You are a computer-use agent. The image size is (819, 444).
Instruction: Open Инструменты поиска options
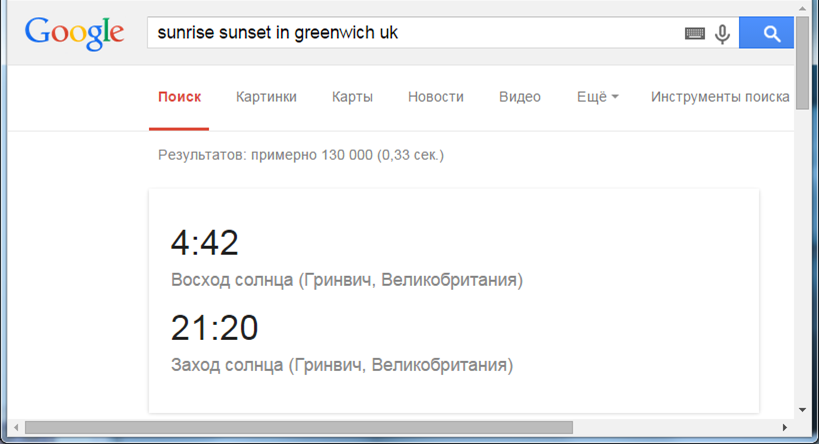tap(720, 97)
